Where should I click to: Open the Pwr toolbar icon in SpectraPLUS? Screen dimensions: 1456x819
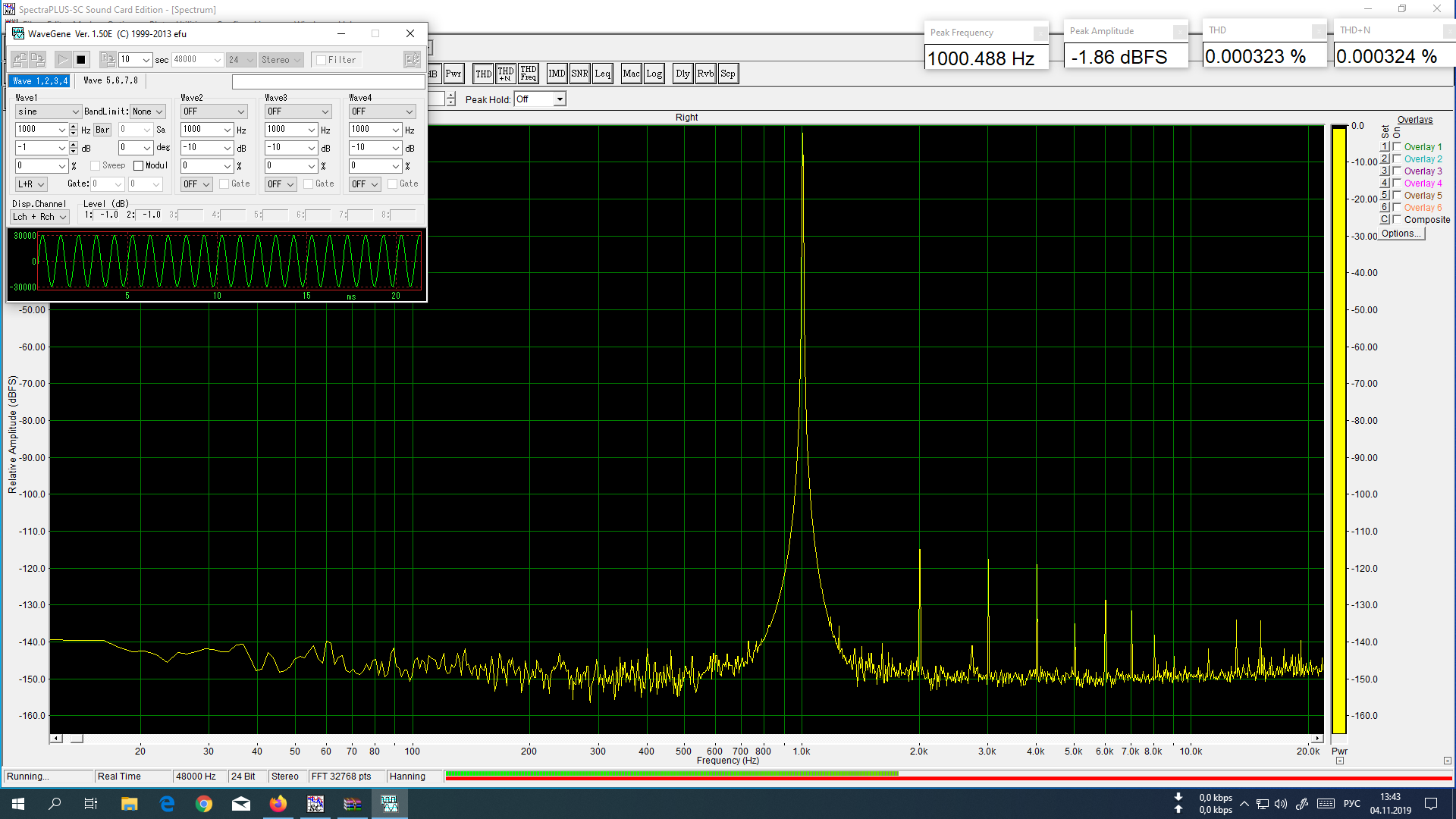click(x=453, y=74)
